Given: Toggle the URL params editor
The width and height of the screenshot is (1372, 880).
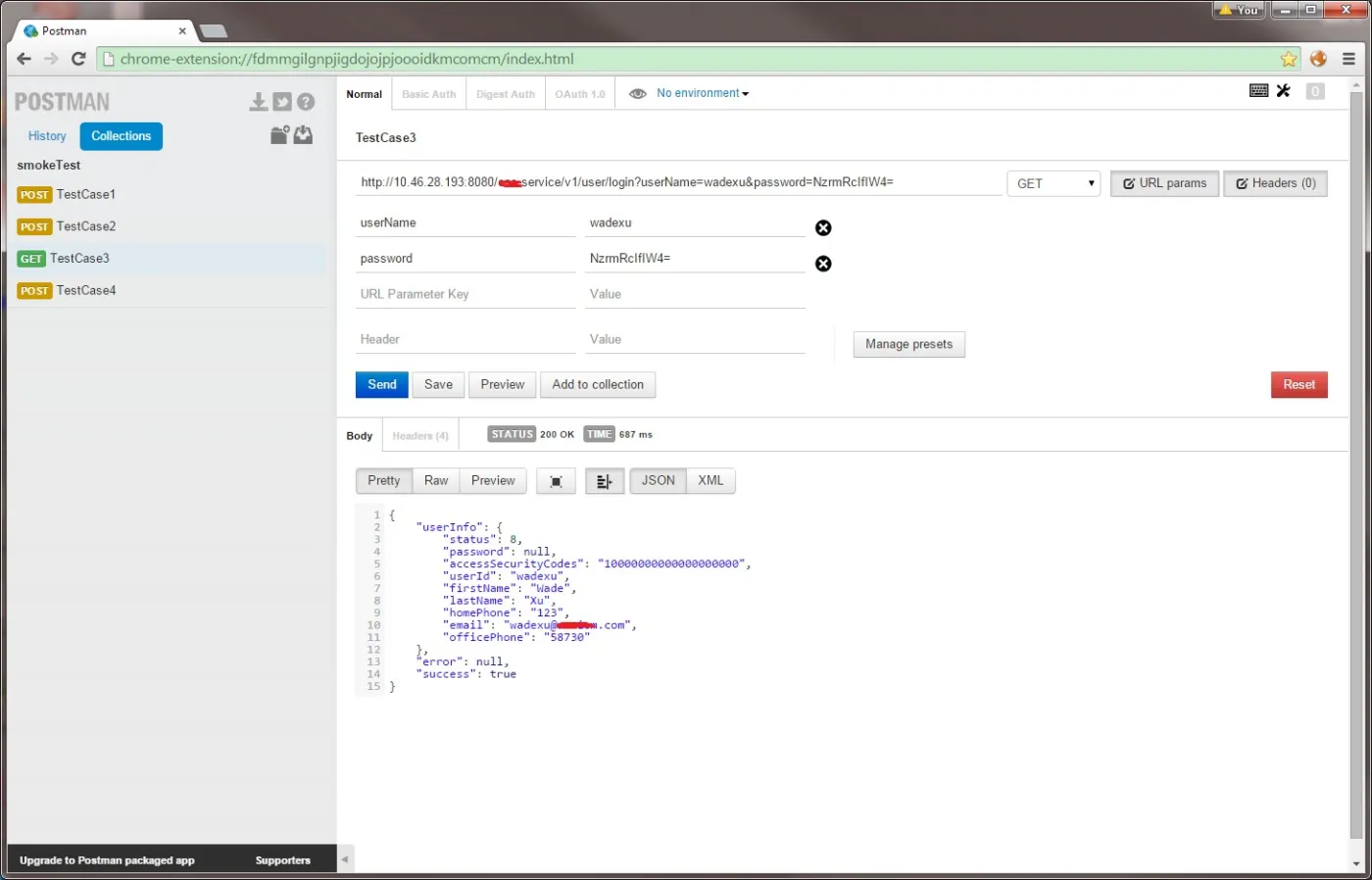Looking at the screenshot, I should [x=1164, y=183].
